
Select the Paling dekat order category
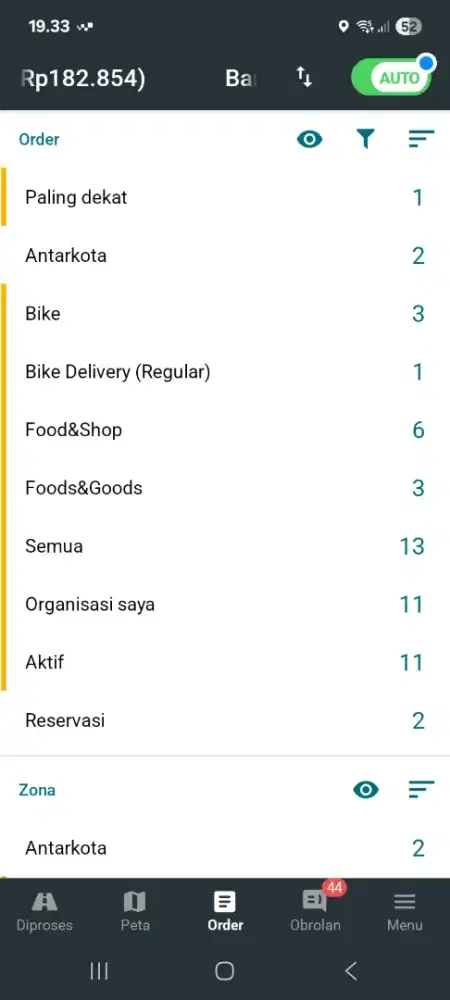225,197
